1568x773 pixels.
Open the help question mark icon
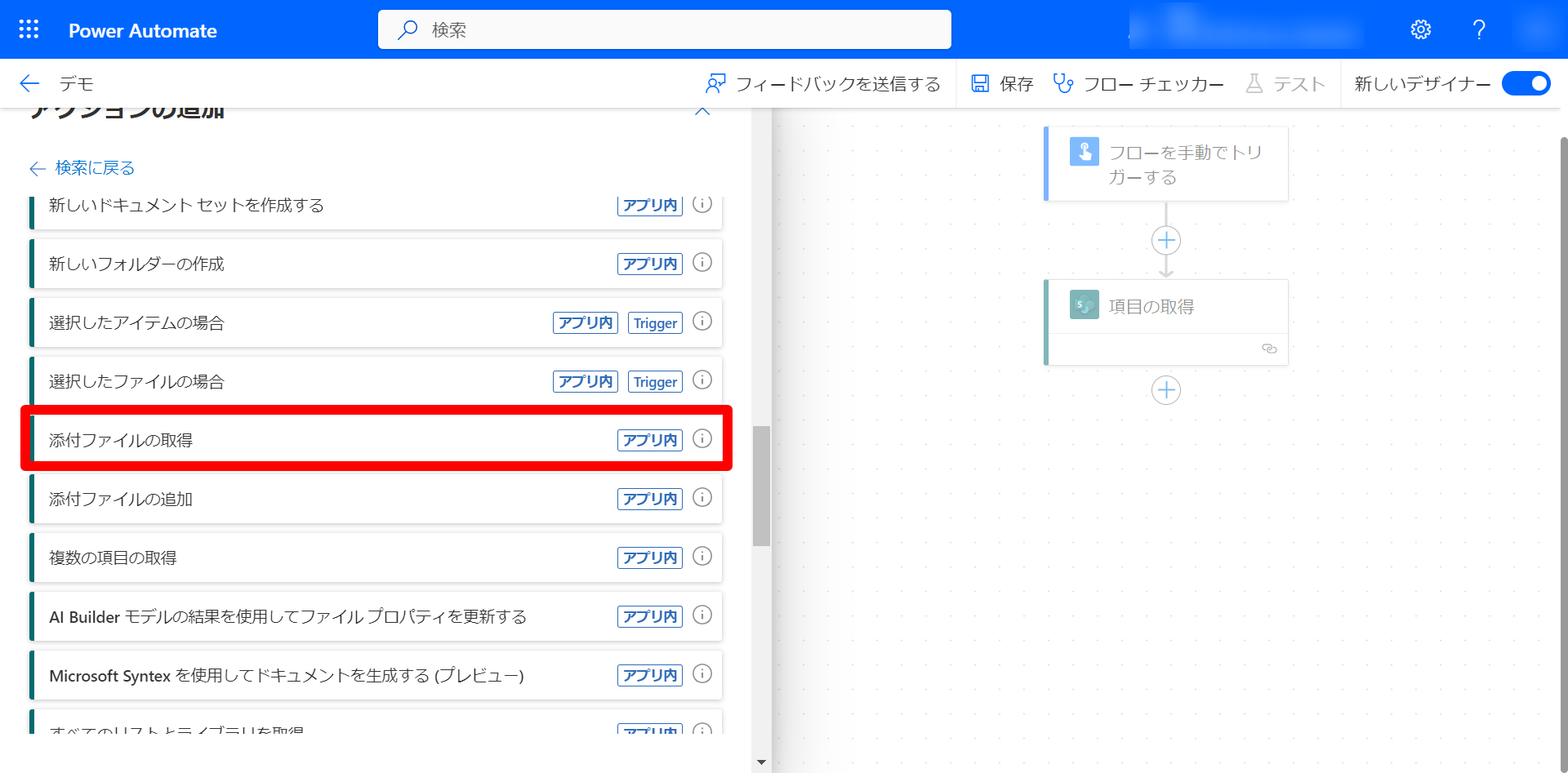click(1478, 29)
